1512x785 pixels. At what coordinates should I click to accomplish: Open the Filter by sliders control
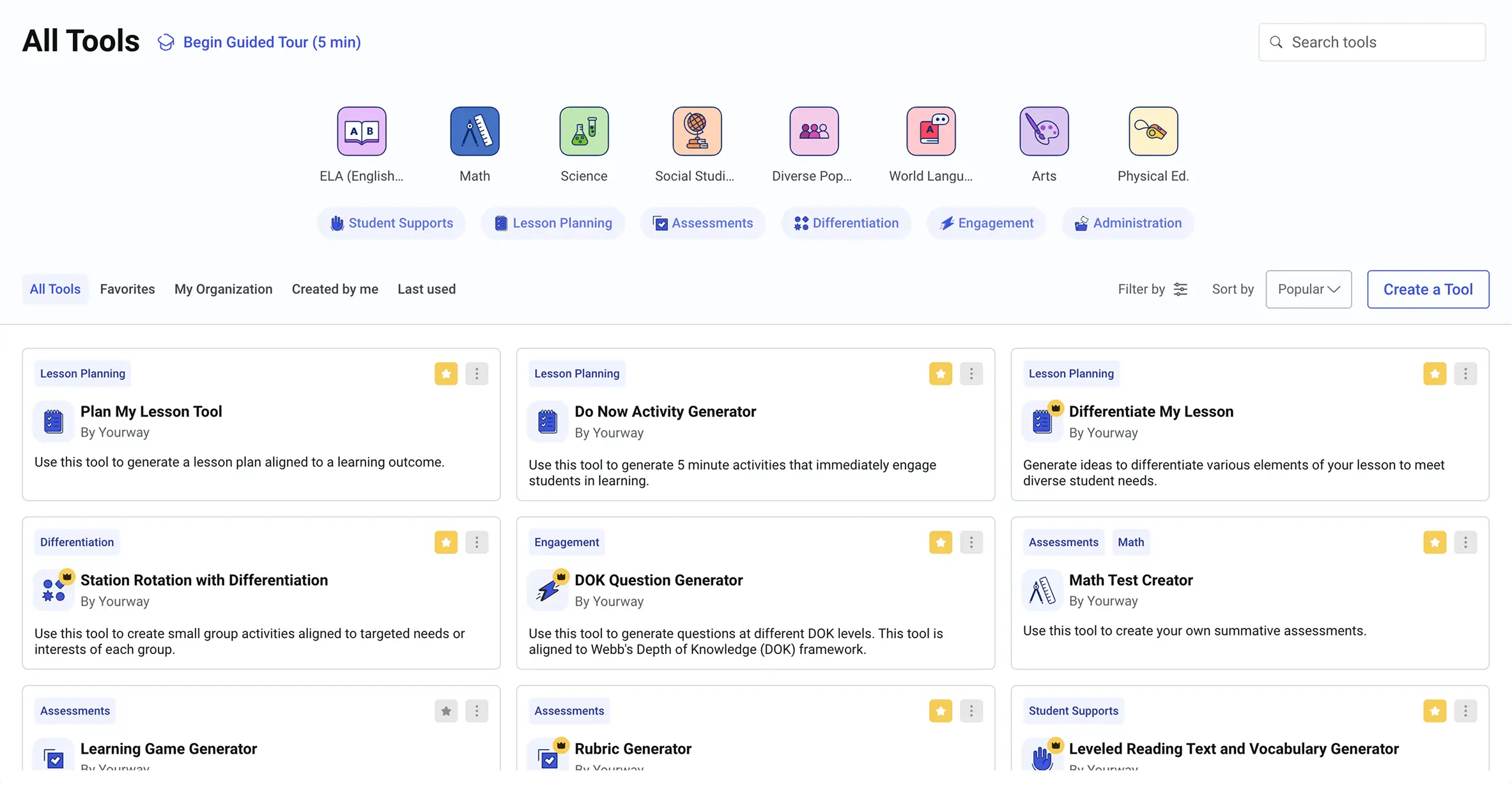1180,289
